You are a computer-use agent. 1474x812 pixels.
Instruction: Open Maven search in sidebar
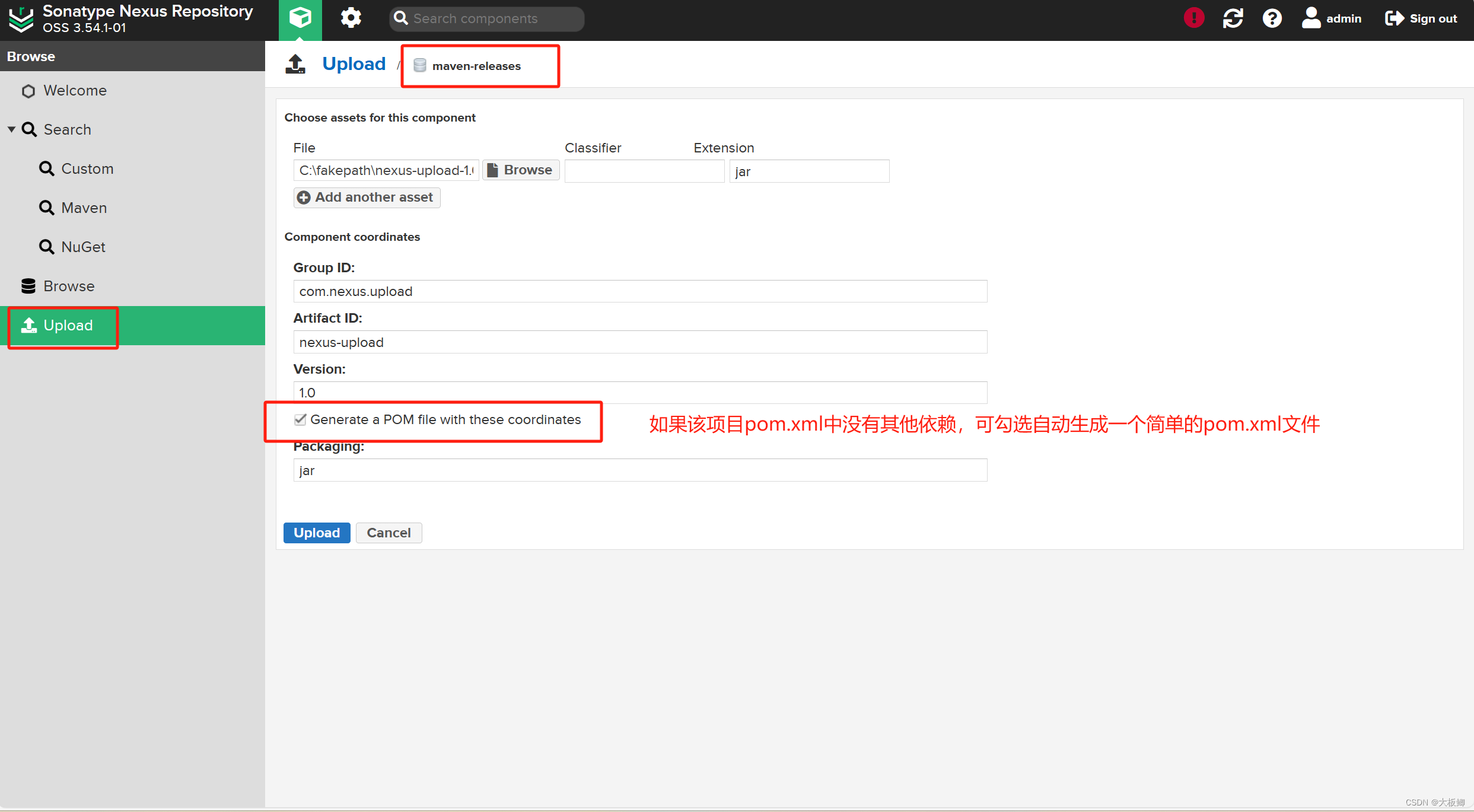tap(132, 208)
